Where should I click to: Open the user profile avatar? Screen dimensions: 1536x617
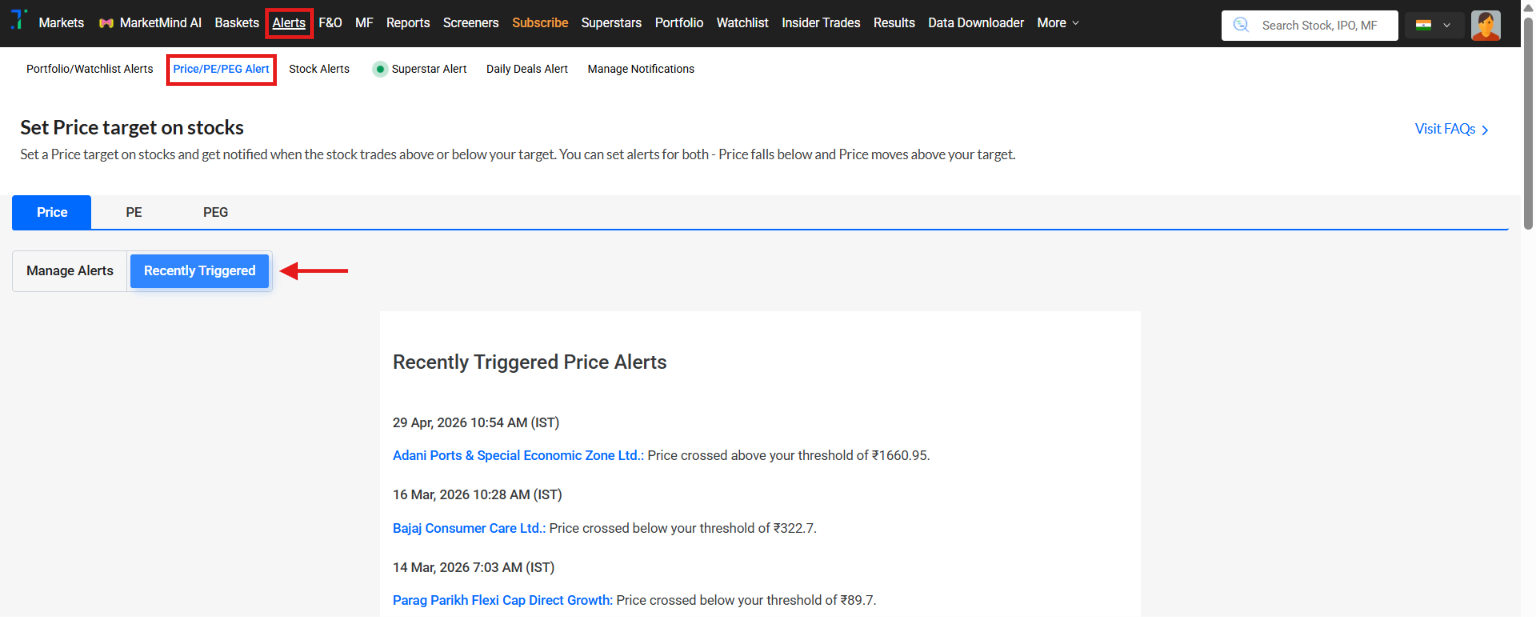tap(1486, 25)
